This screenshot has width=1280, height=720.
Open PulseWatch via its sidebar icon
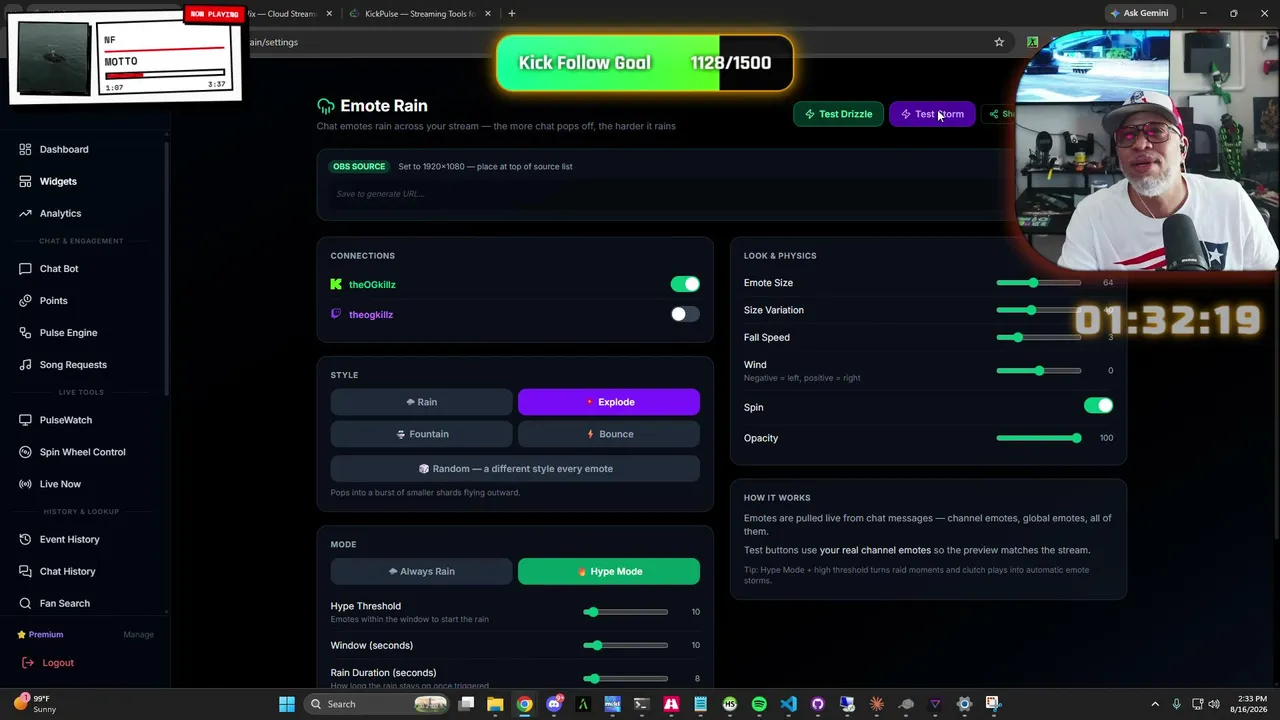(x=25, y=420)
